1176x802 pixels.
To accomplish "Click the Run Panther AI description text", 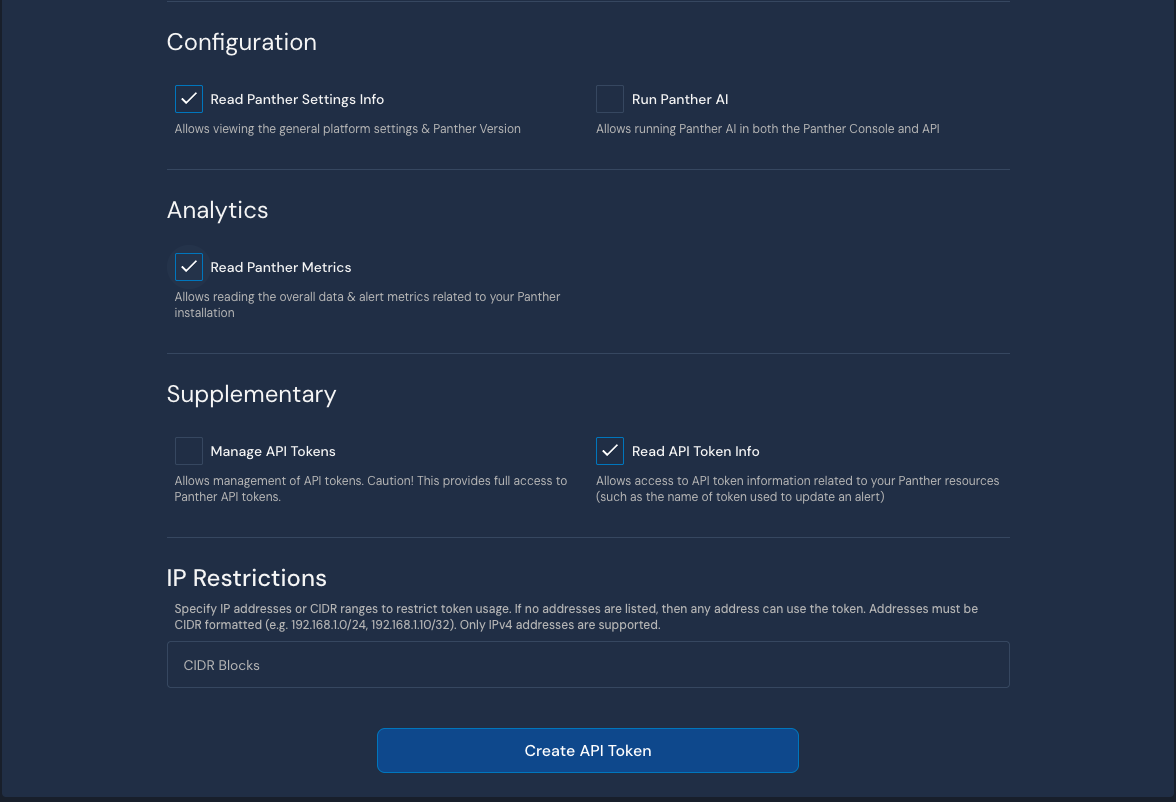I will pyautogui.click(x=768, y=128).
